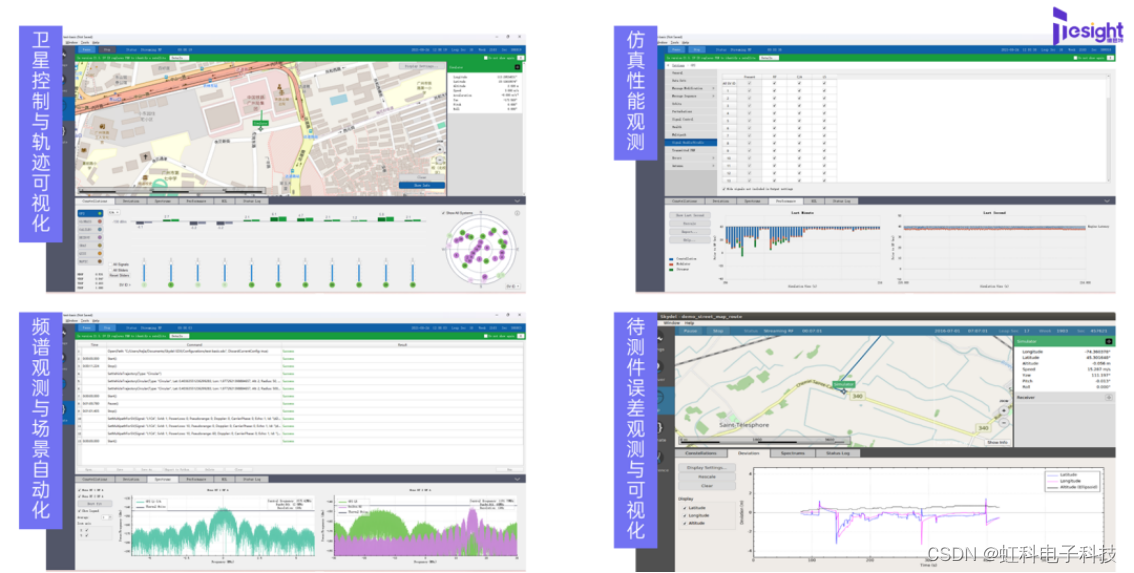Select the green Simulator marker on the street map route
This screenshot has width=1134, height=573.
click(844, 384)
